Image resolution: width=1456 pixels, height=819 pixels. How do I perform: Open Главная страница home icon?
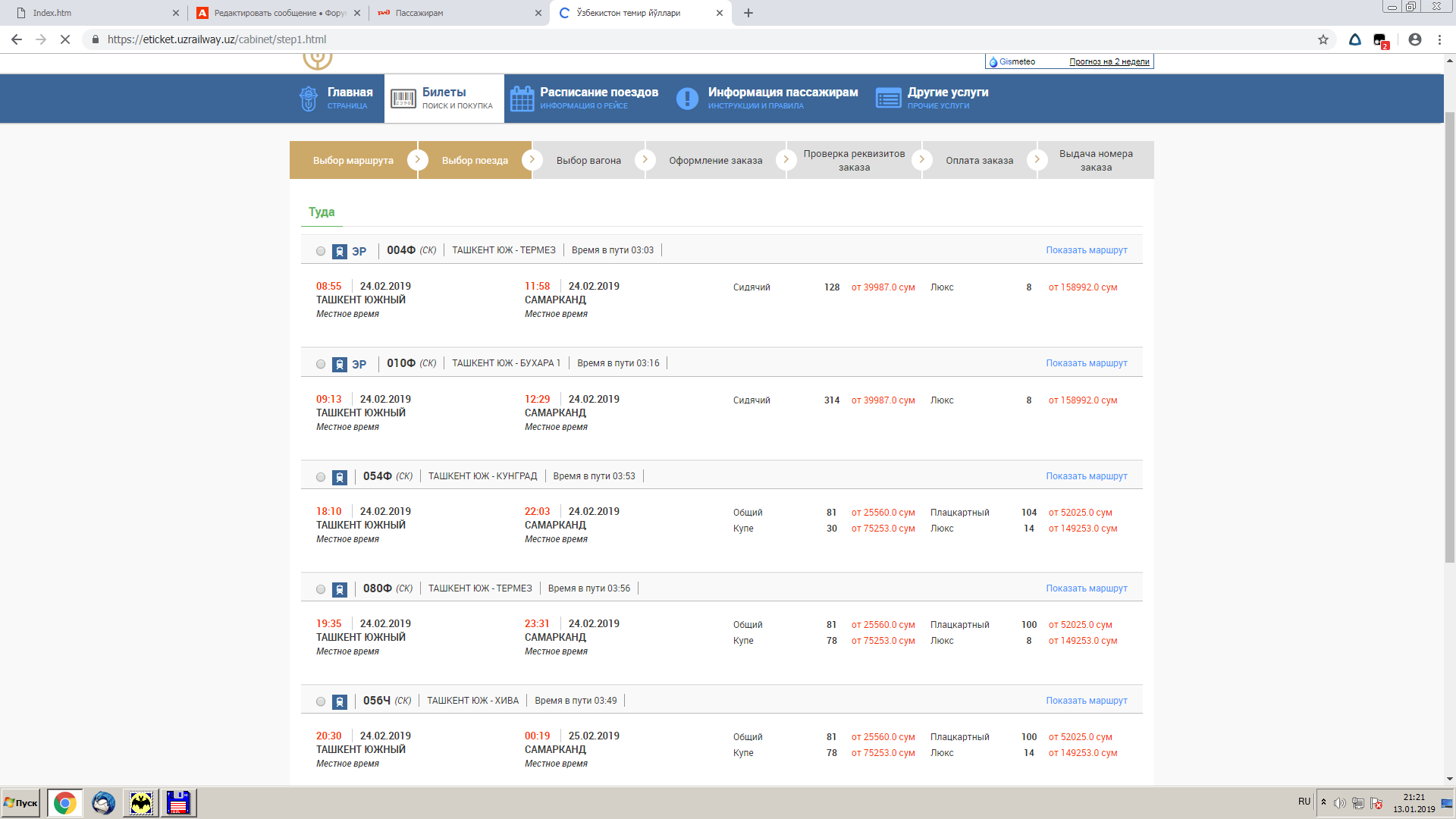click(x=309, y=99)
